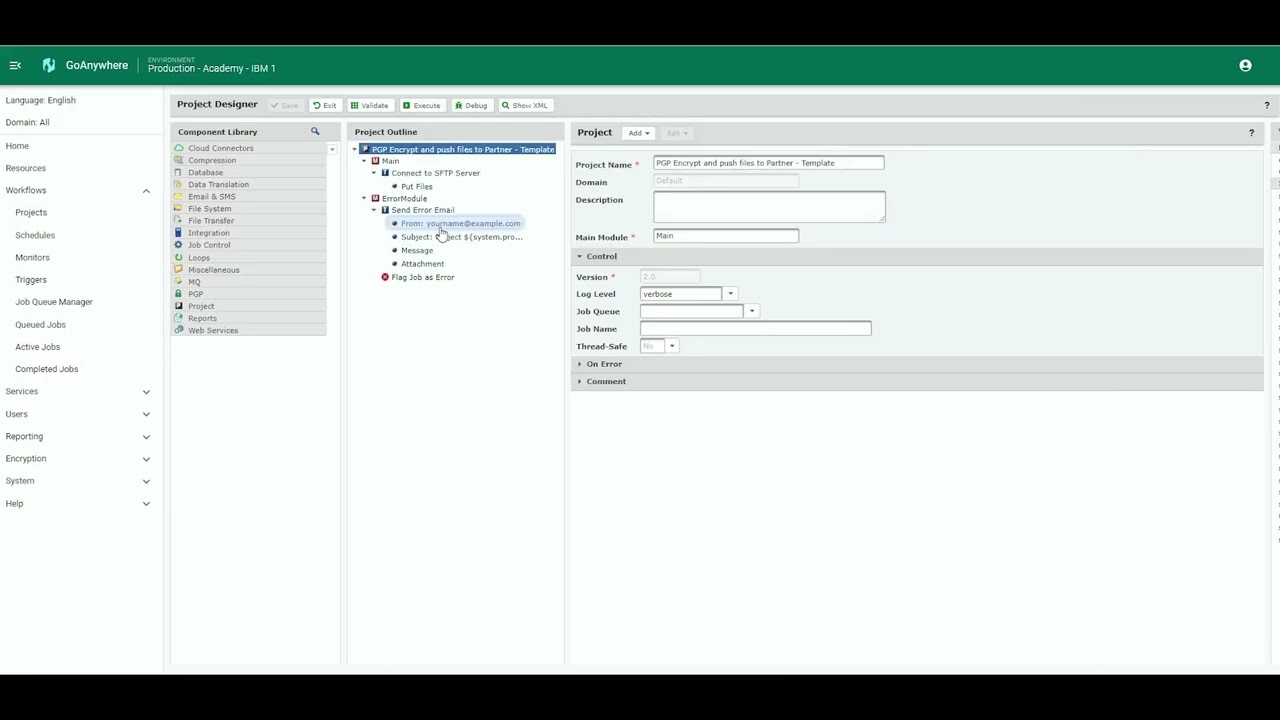Click the File Transfer icon
This screenshot has width=1280, height=720.
179,221
